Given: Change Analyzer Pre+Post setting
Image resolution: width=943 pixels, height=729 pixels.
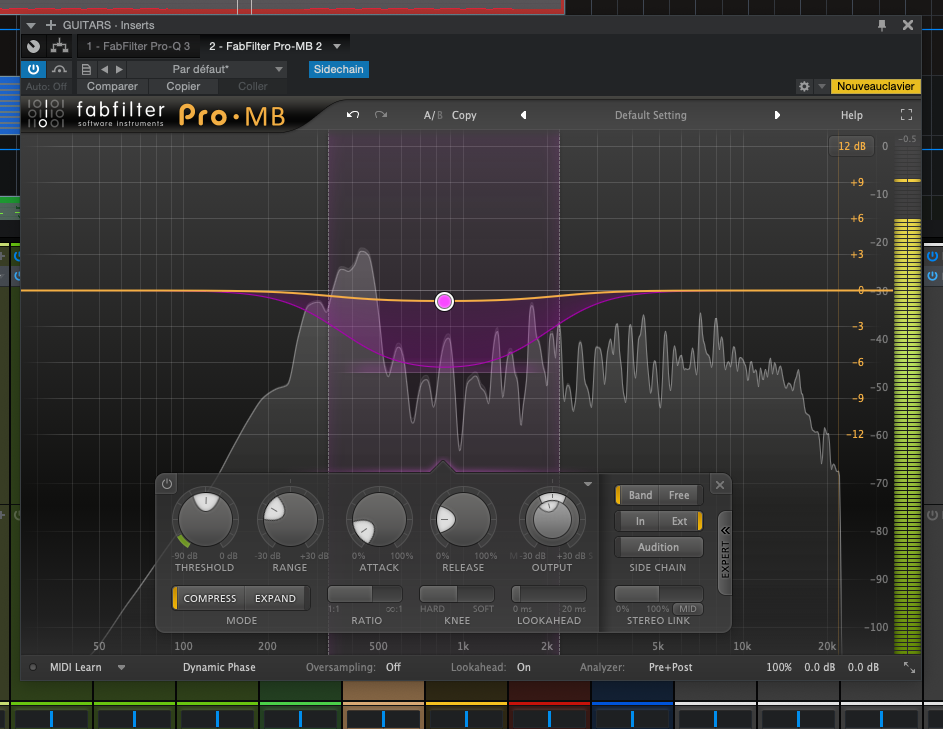Looking at the screenshot, I should coord(671,667).
